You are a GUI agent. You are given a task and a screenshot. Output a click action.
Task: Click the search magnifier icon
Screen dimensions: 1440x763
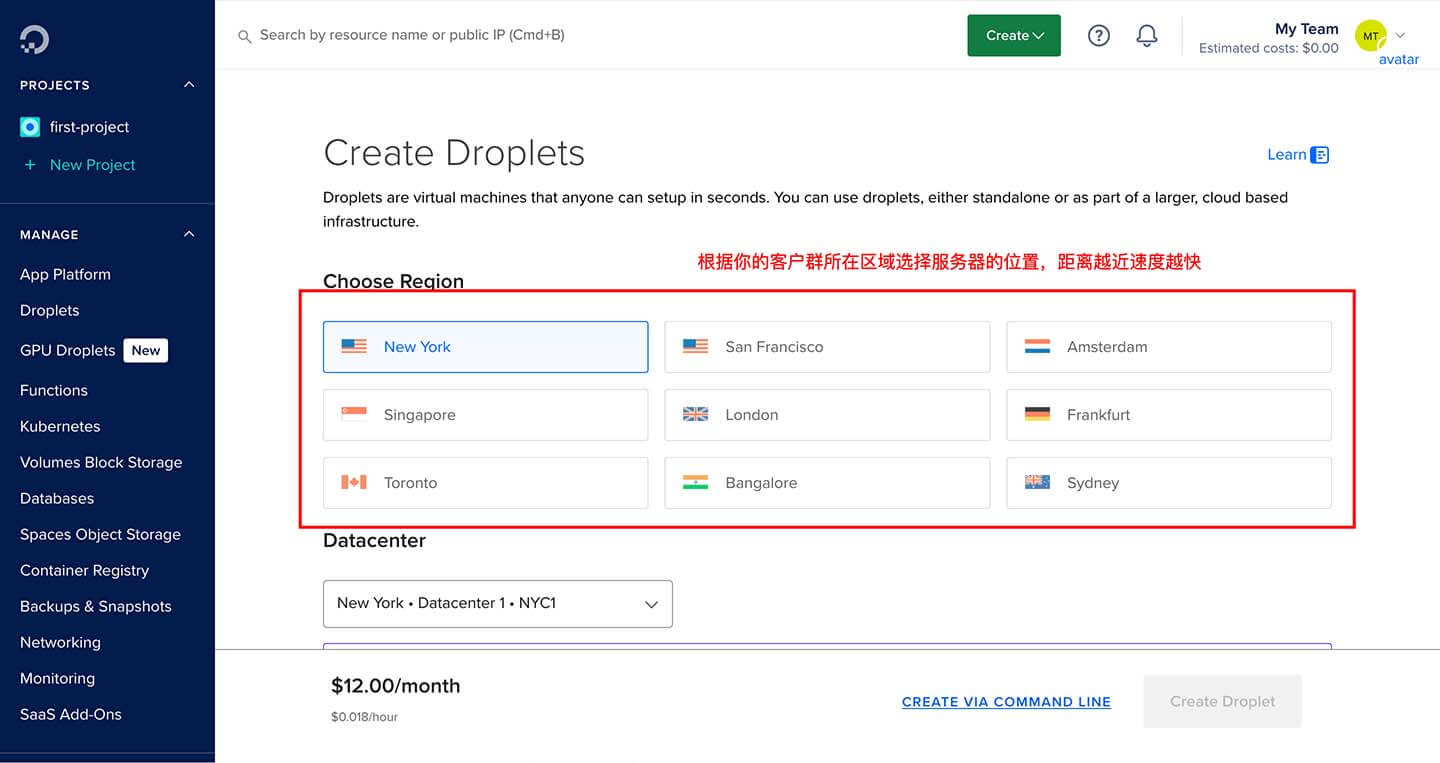pos(244,36)
